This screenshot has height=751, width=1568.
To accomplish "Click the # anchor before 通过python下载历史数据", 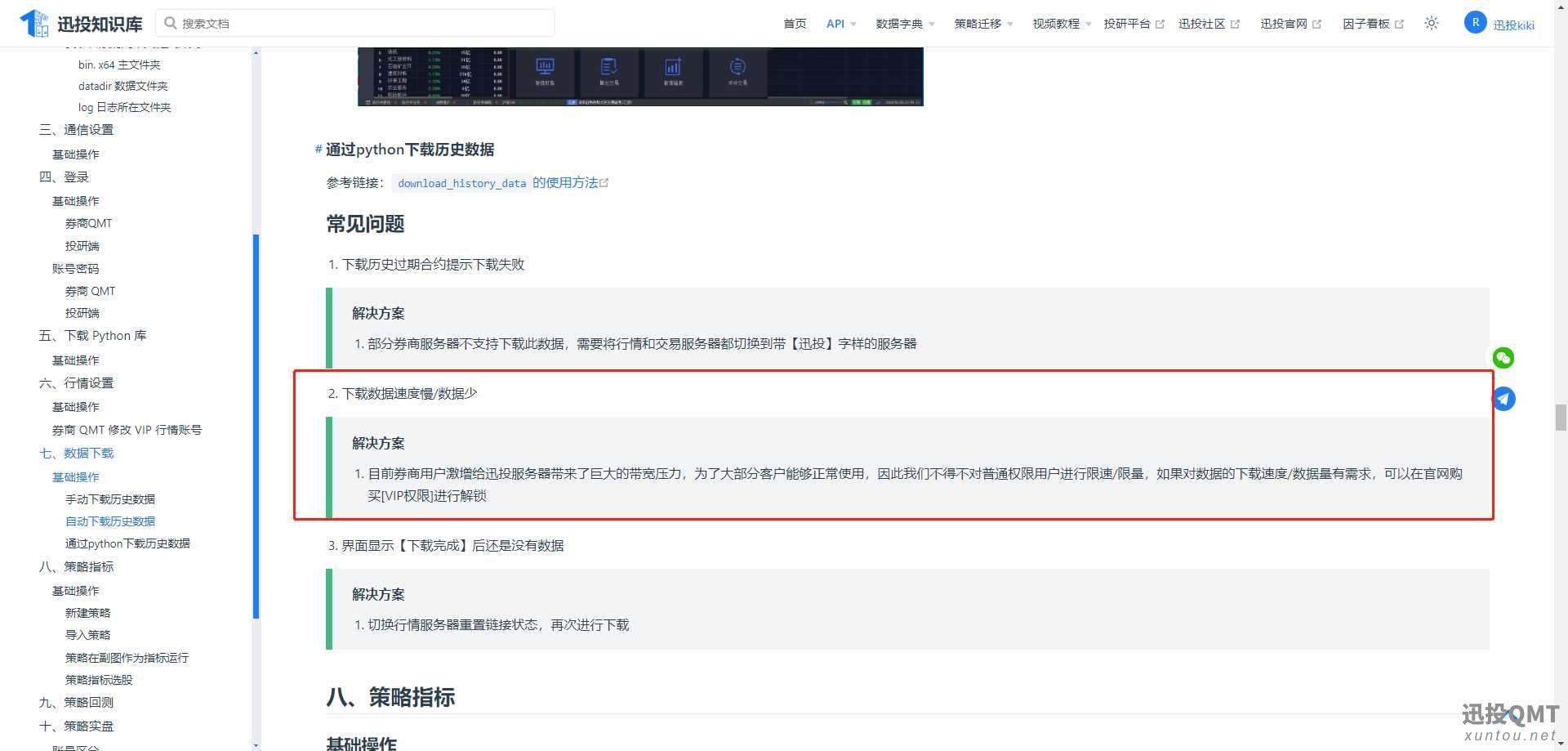I will click(318, 150).
